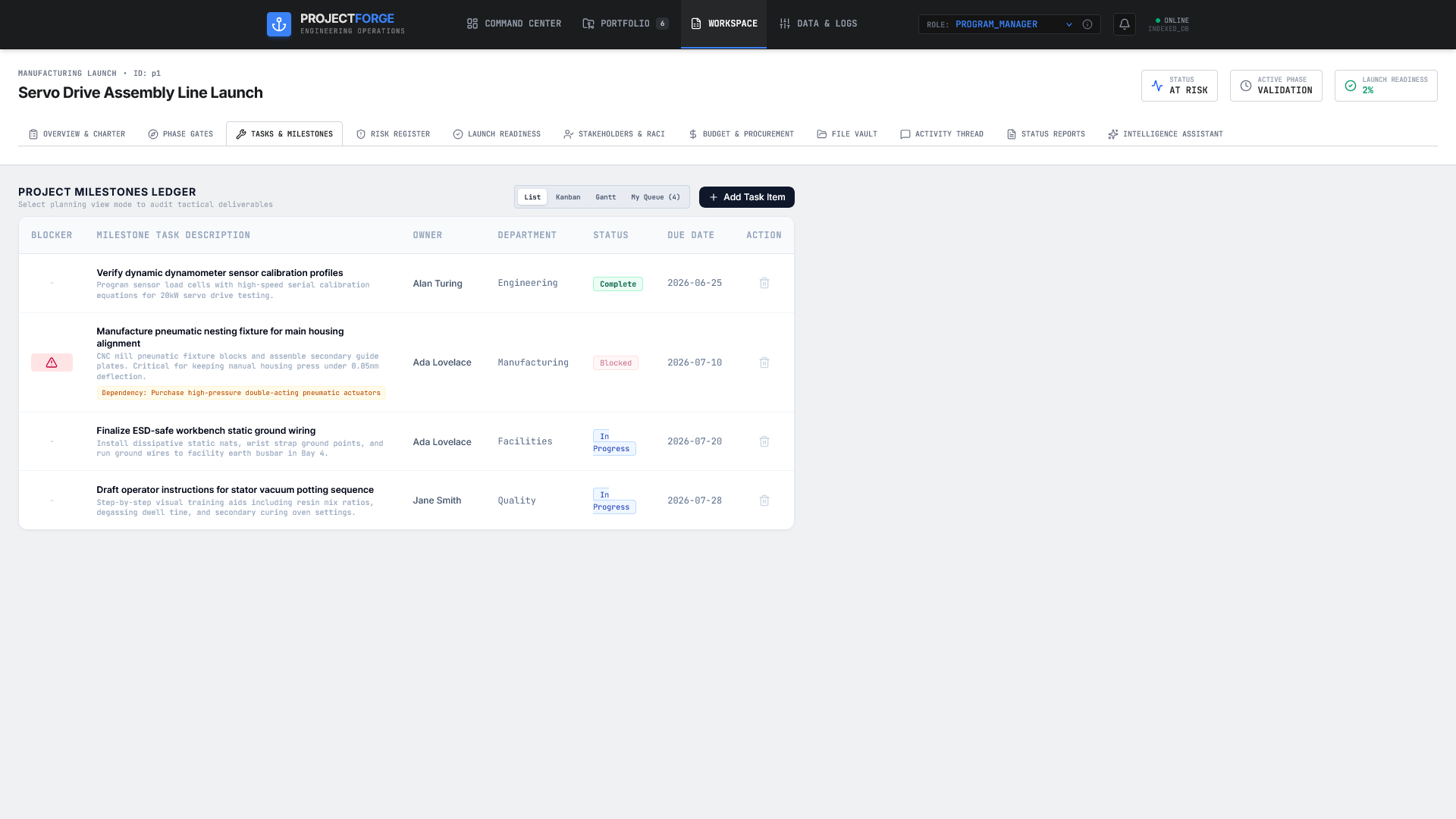Click due date 2026-07-28
The width and height of the screenshot is (1456, 819).
point(695,500)
